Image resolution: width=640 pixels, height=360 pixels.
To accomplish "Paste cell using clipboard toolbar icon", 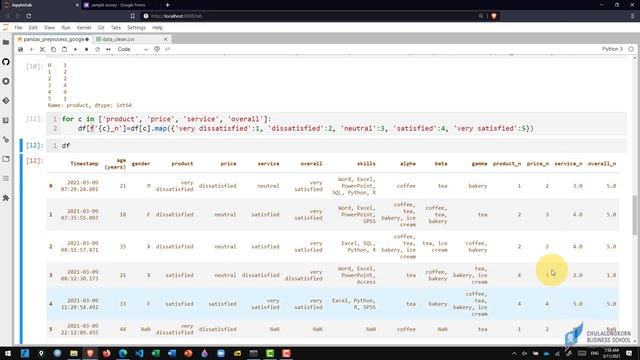I will 64,49.
